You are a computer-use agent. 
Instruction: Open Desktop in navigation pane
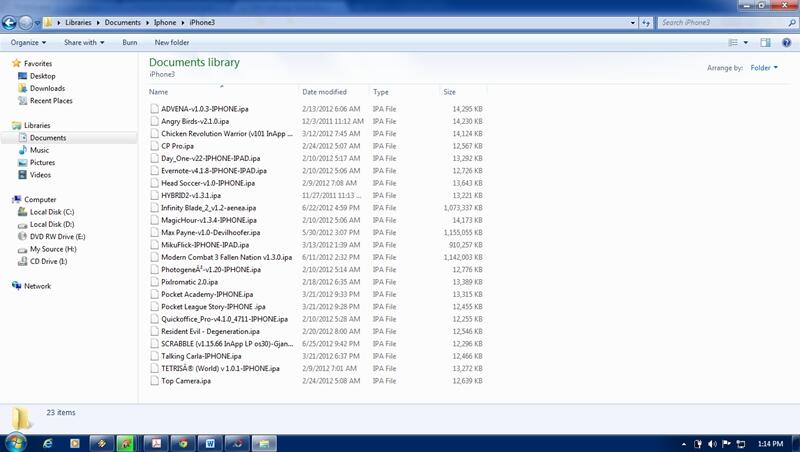coord(42,76)
